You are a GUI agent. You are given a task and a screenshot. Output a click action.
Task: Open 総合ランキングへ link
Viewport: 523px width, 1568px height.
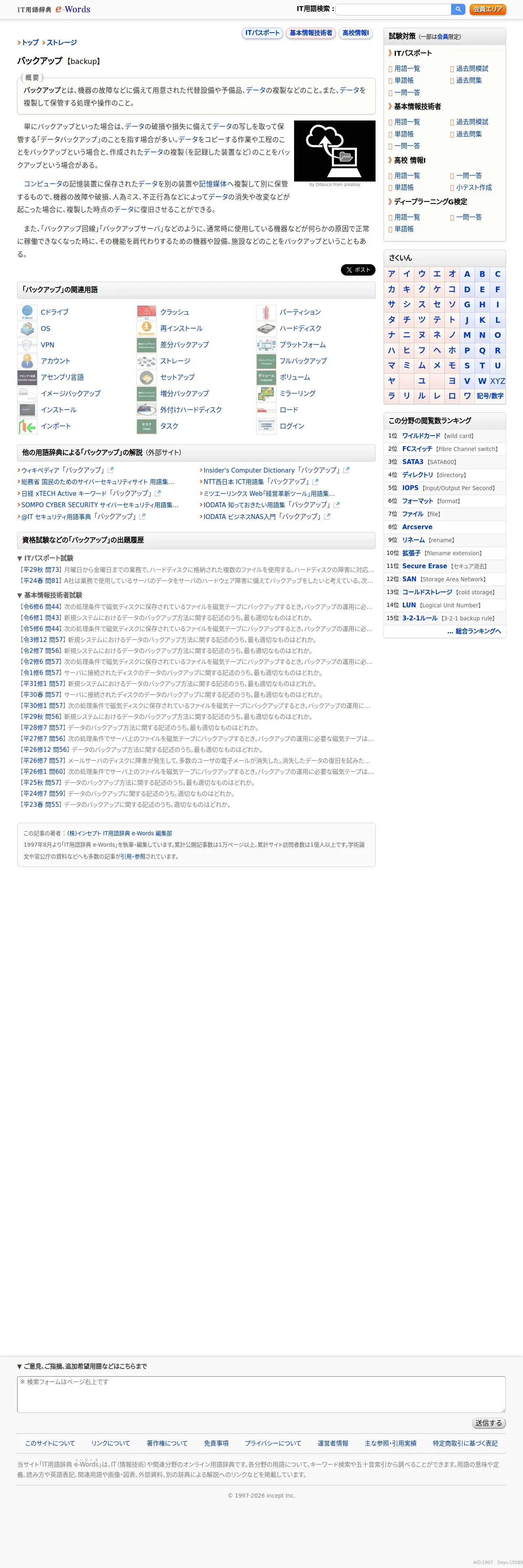(474, 631)
